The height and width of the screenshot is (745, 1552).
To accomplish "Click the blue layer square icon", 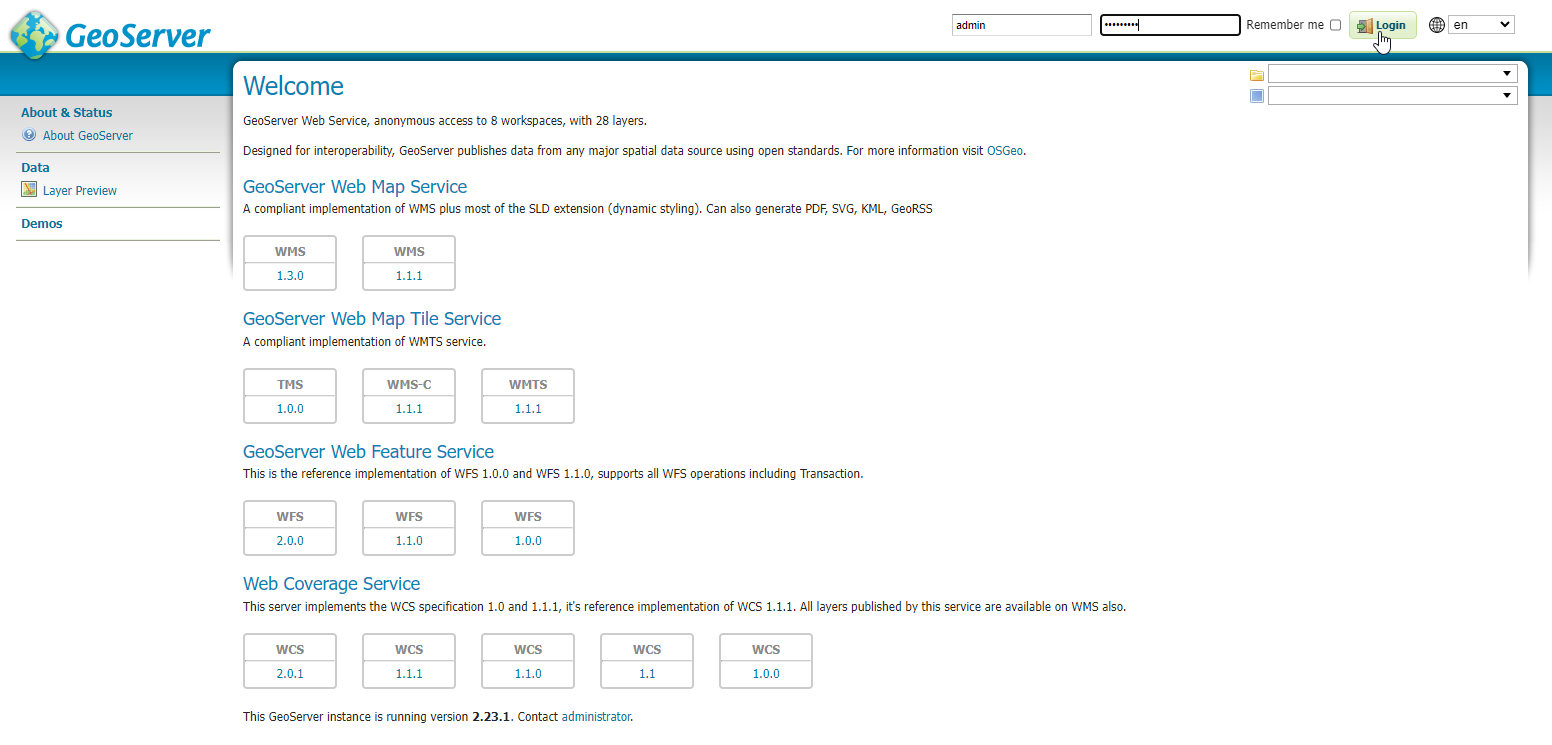I will point(1257,96).
